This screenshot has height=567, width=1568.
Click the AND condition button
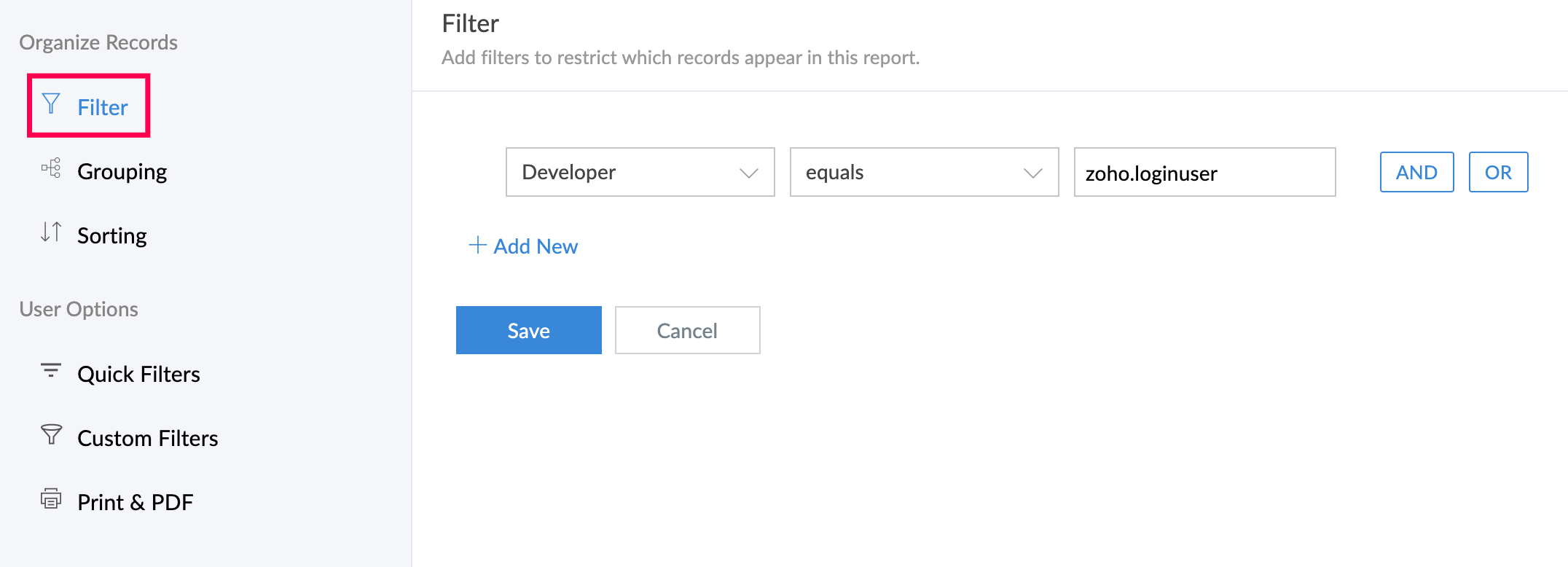coord(1416,173)
